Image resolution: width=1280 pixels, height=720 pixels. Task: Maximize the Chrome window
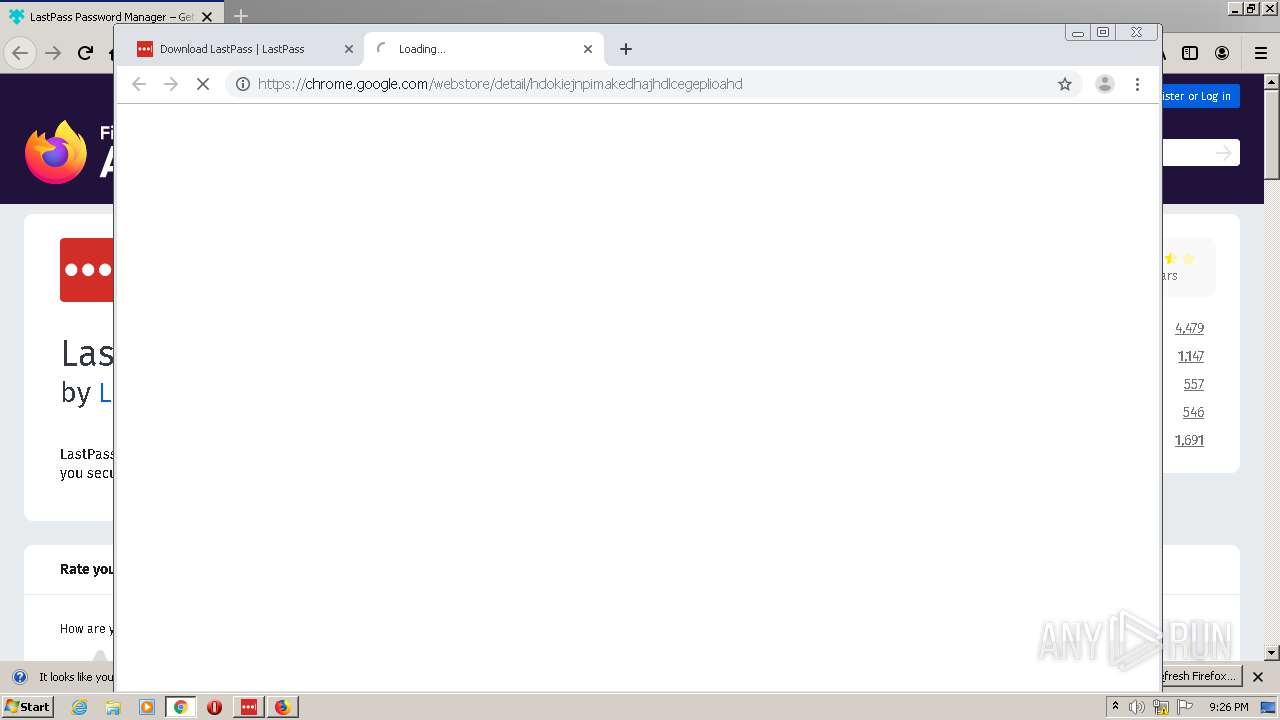tap(1103, 32)
